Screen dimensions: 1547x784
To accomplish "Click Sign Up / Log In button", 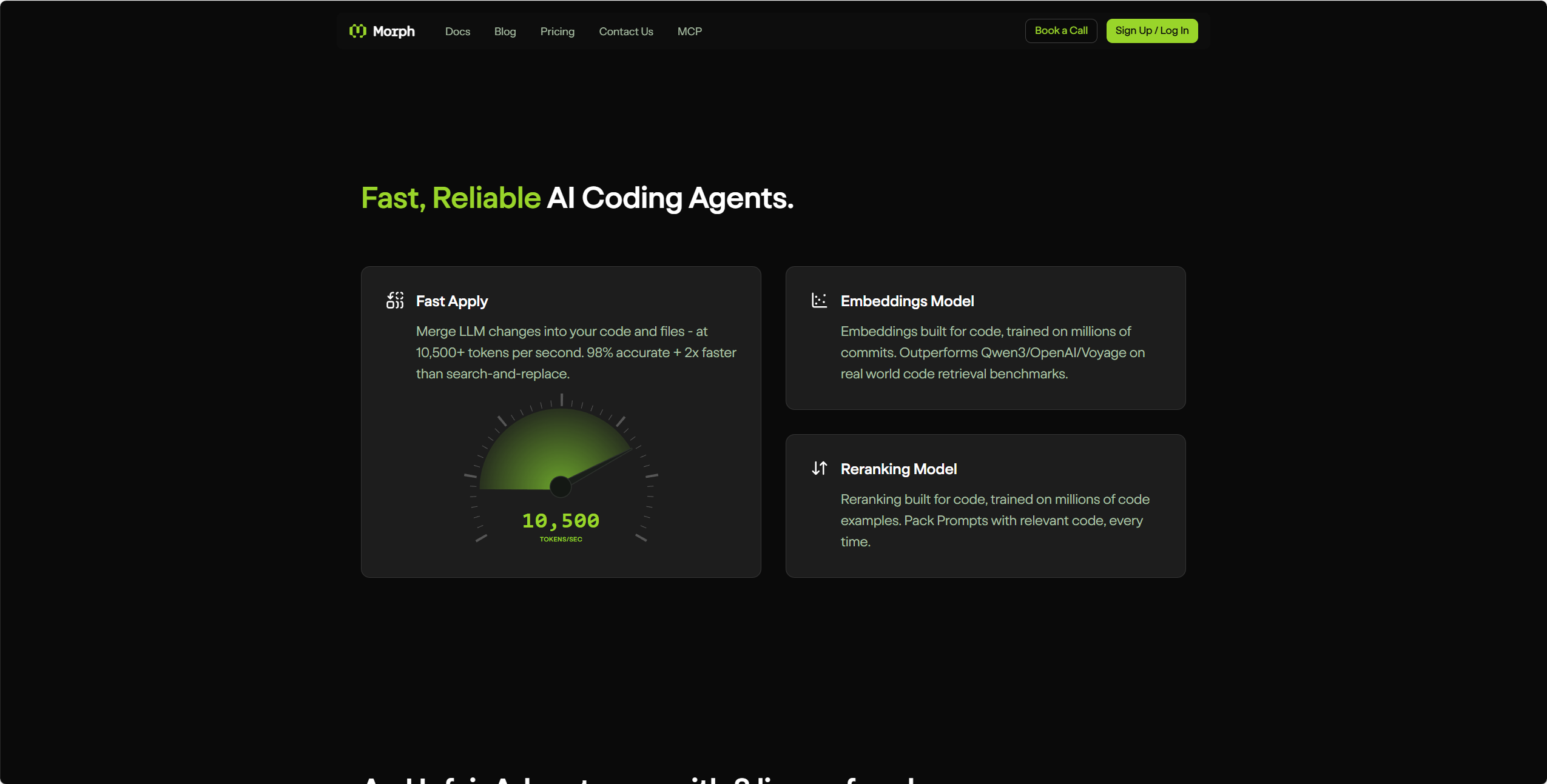I will coord(1151,31).
